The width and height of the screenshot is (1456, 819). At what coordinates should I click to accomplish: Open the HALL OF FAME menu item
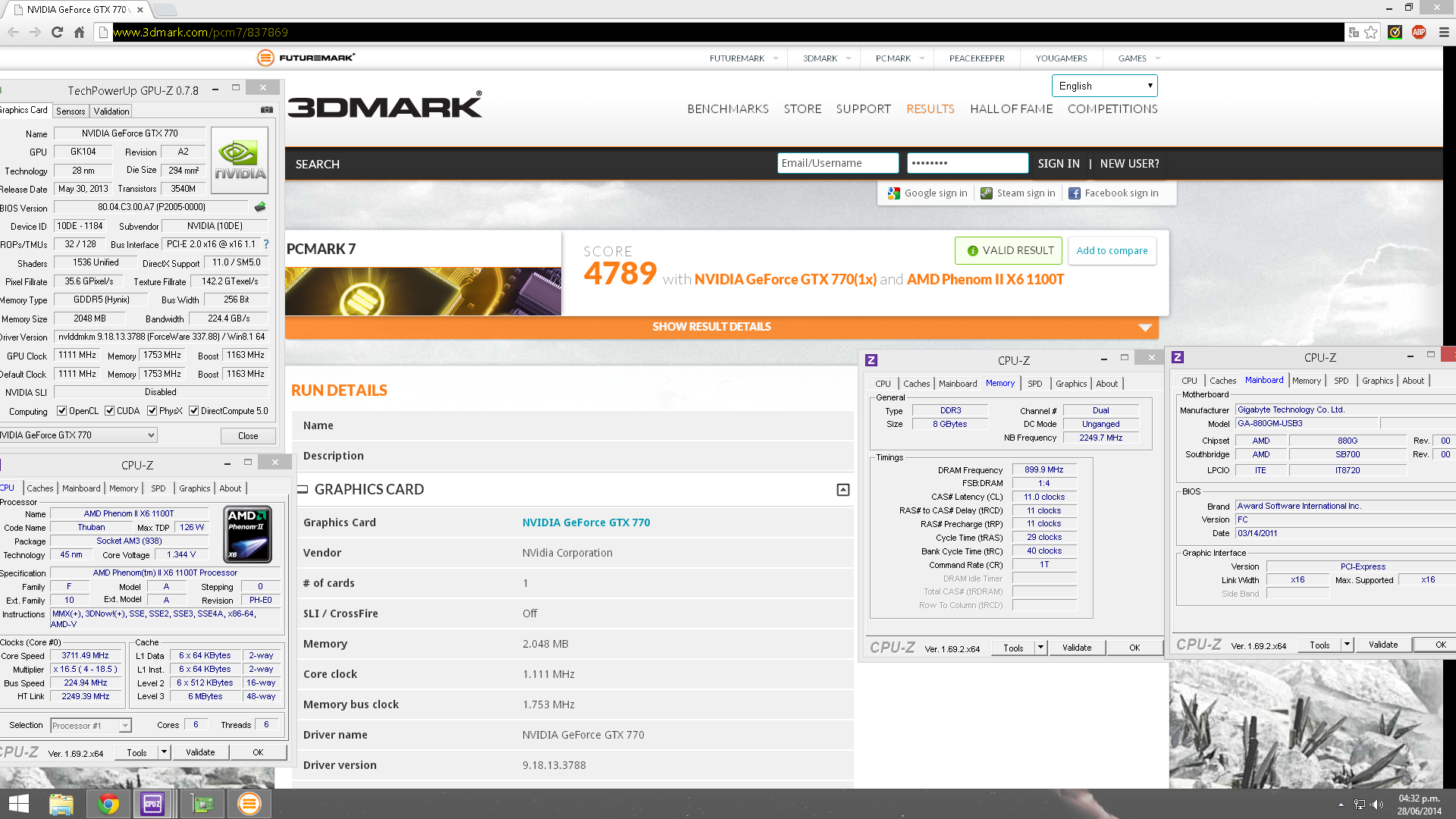coord(1011,108)
